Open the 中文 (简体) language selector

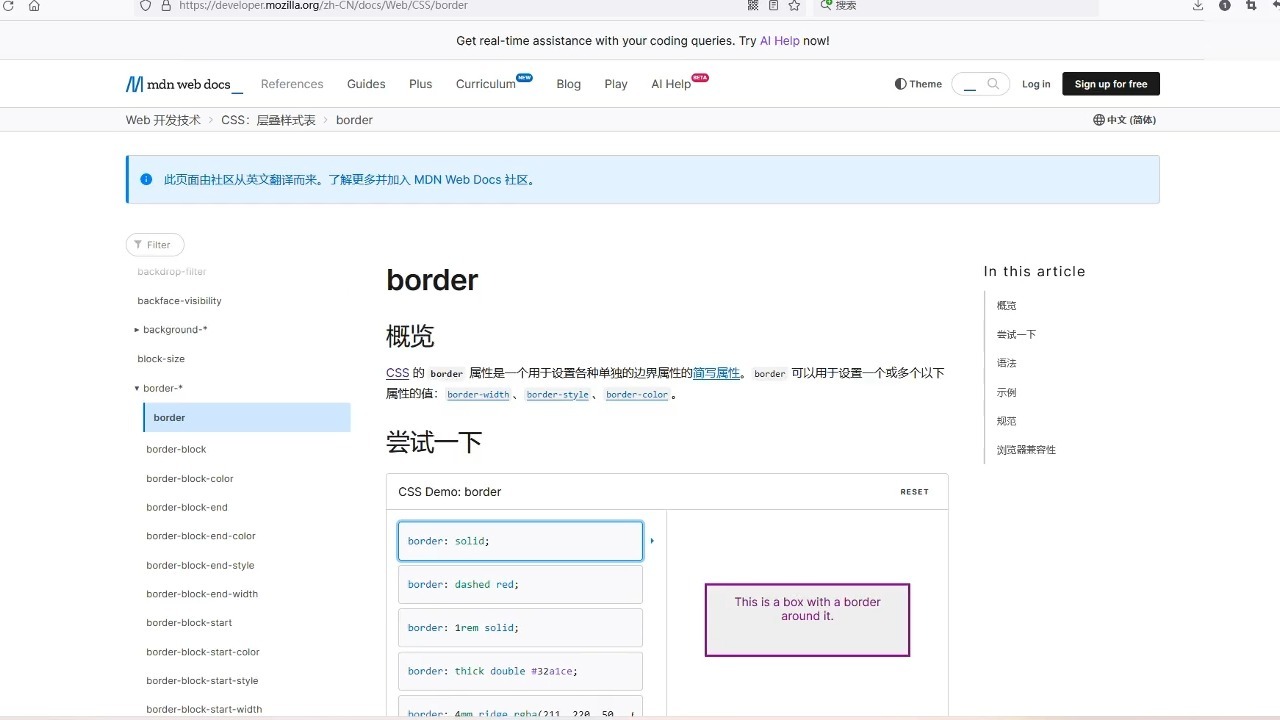tap(1125, 120)
